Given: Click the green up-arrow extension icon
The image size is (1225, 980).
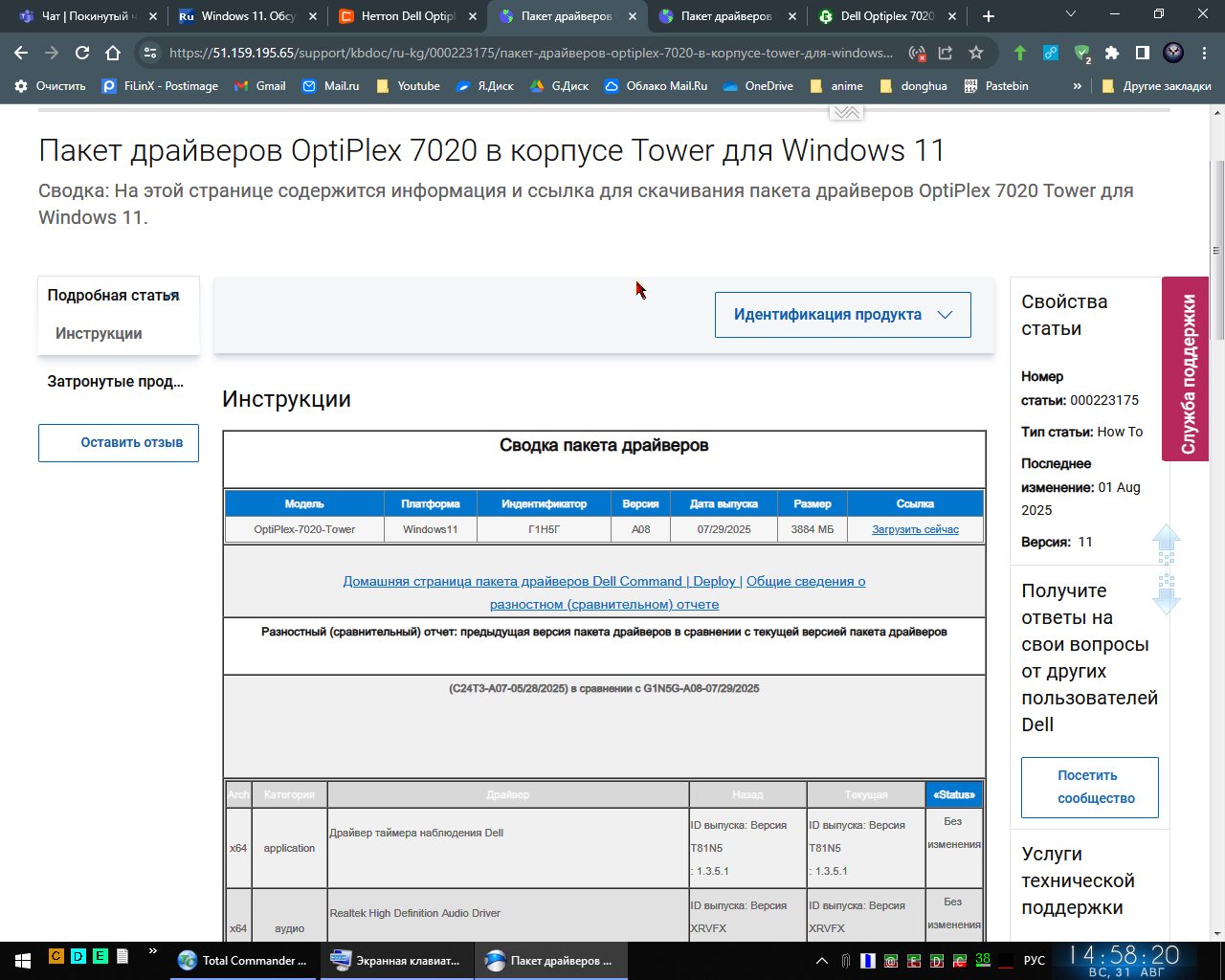Looking at the screenshot, I should [x=1020, y=53].
